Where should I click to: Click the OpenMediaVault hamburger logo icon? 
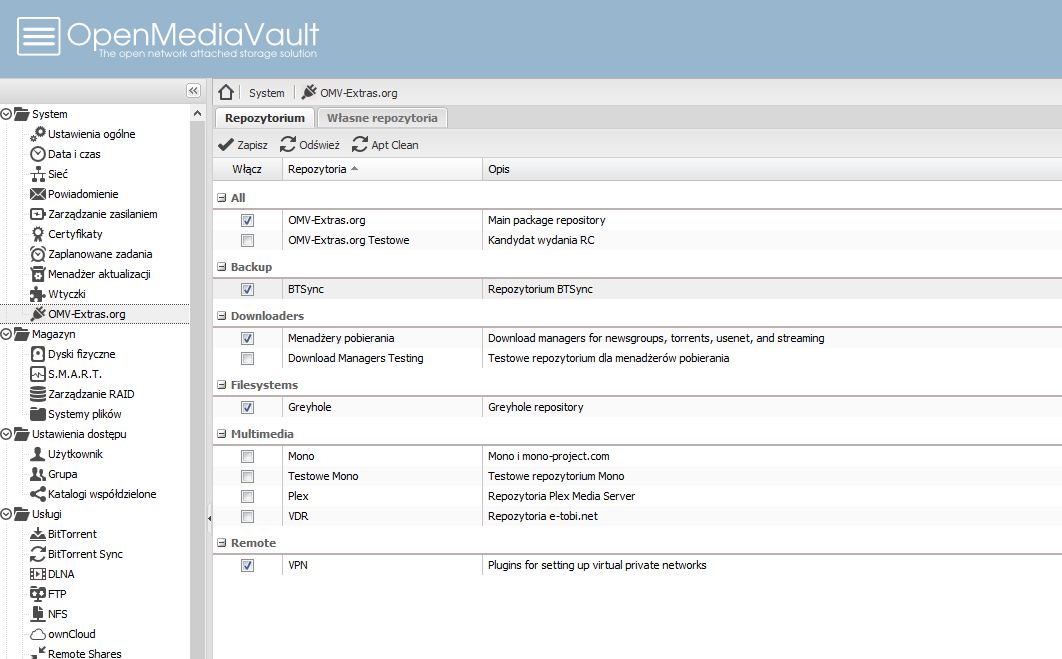pyautogui.click(x=39, y=36)
